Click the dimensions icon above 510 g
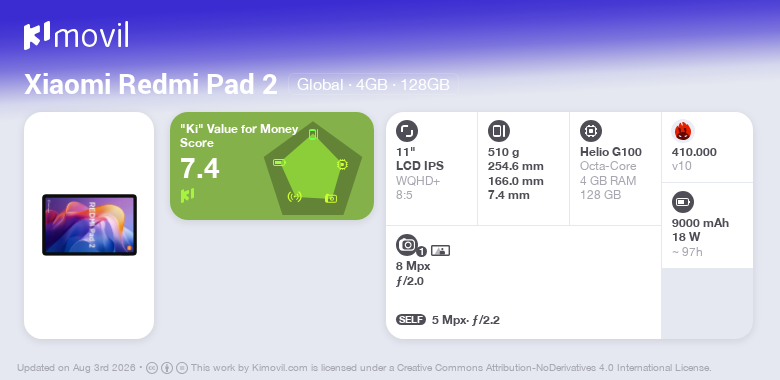 tap(499, 131)
